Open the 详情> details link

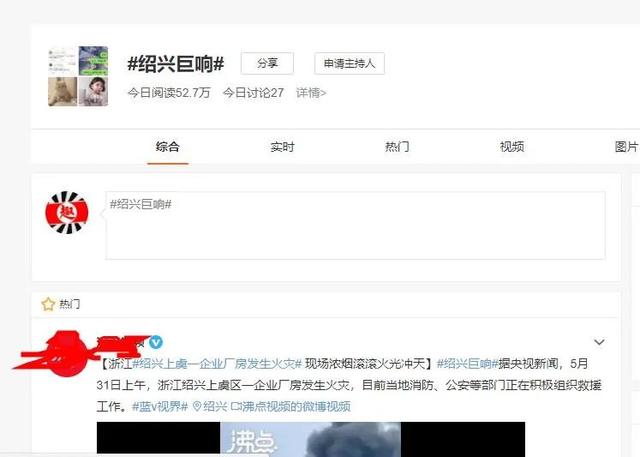[311, 93]
